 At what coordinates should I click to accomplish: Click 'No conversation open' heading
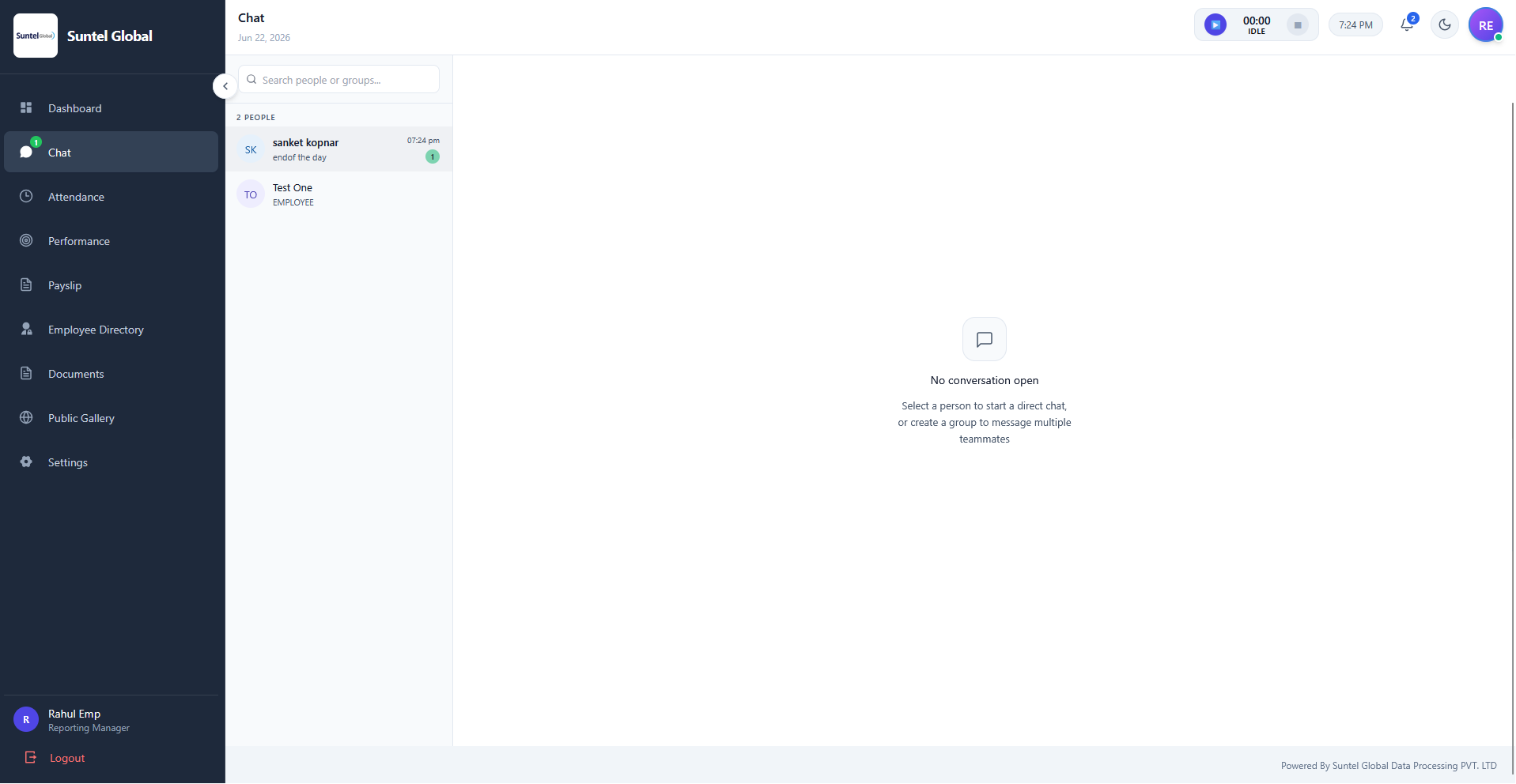(985, 380)
